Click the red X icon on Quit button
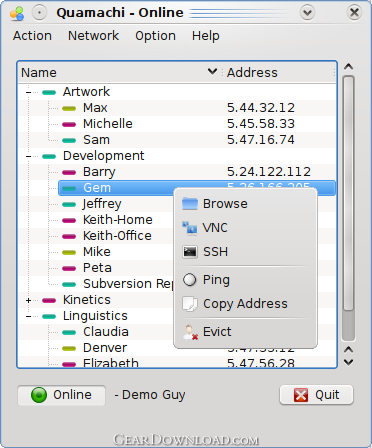This screenshot has height=448, width=372. click(x=301, y=395)
